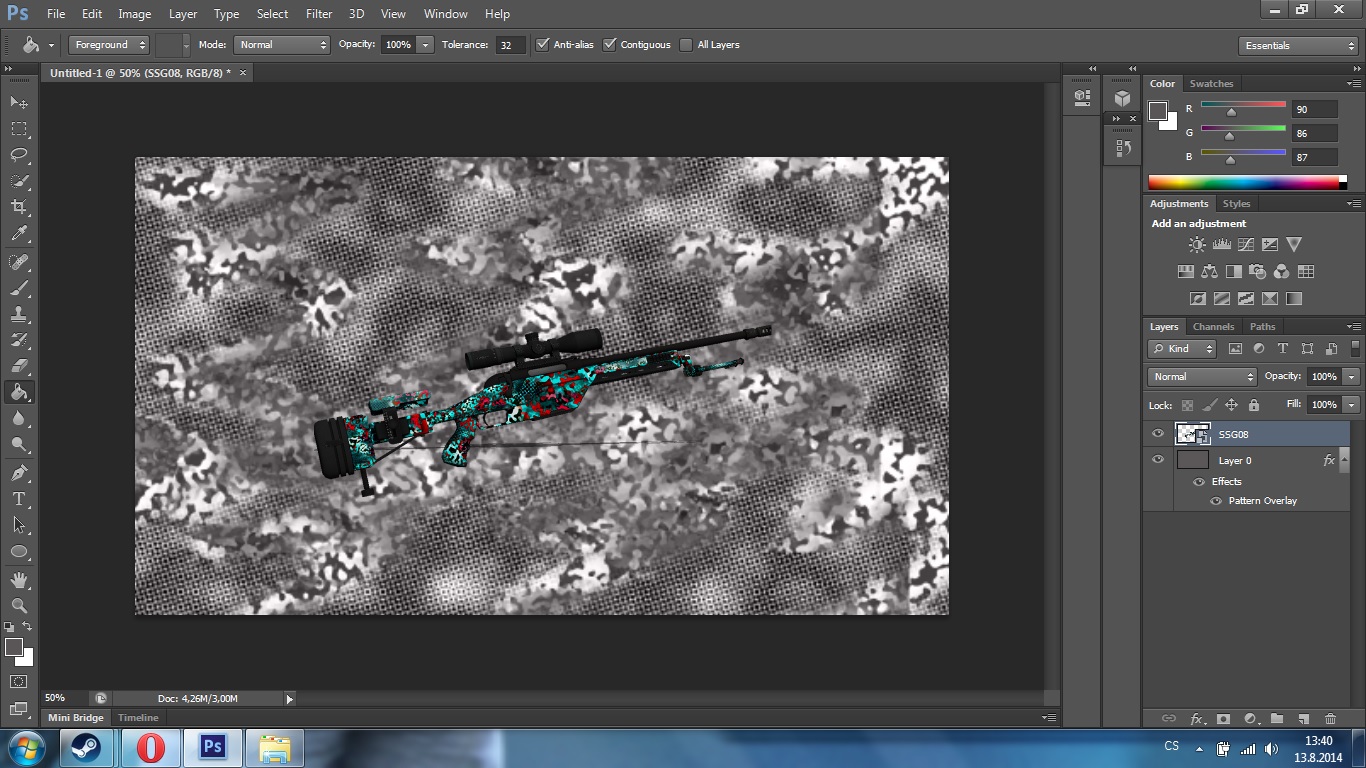The image size is (1366, 768).
Task: Select the Eyedropper tool
Action: tap(19, 234)
